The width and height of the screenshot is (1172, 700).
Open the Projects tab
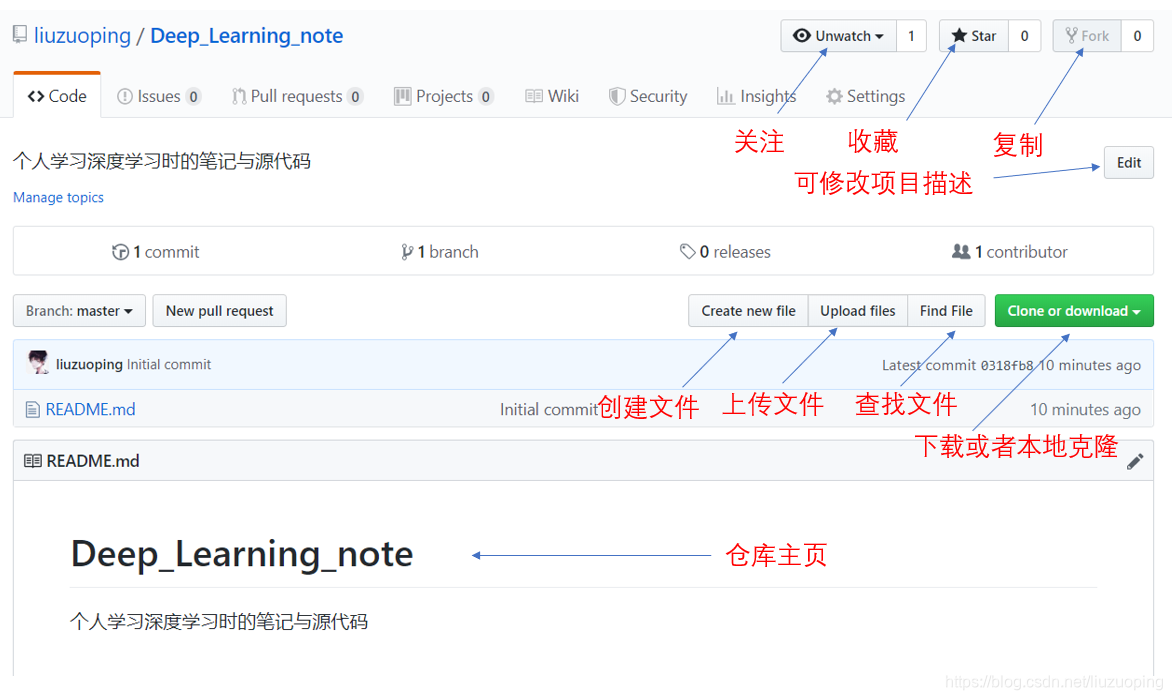[443, 96]
